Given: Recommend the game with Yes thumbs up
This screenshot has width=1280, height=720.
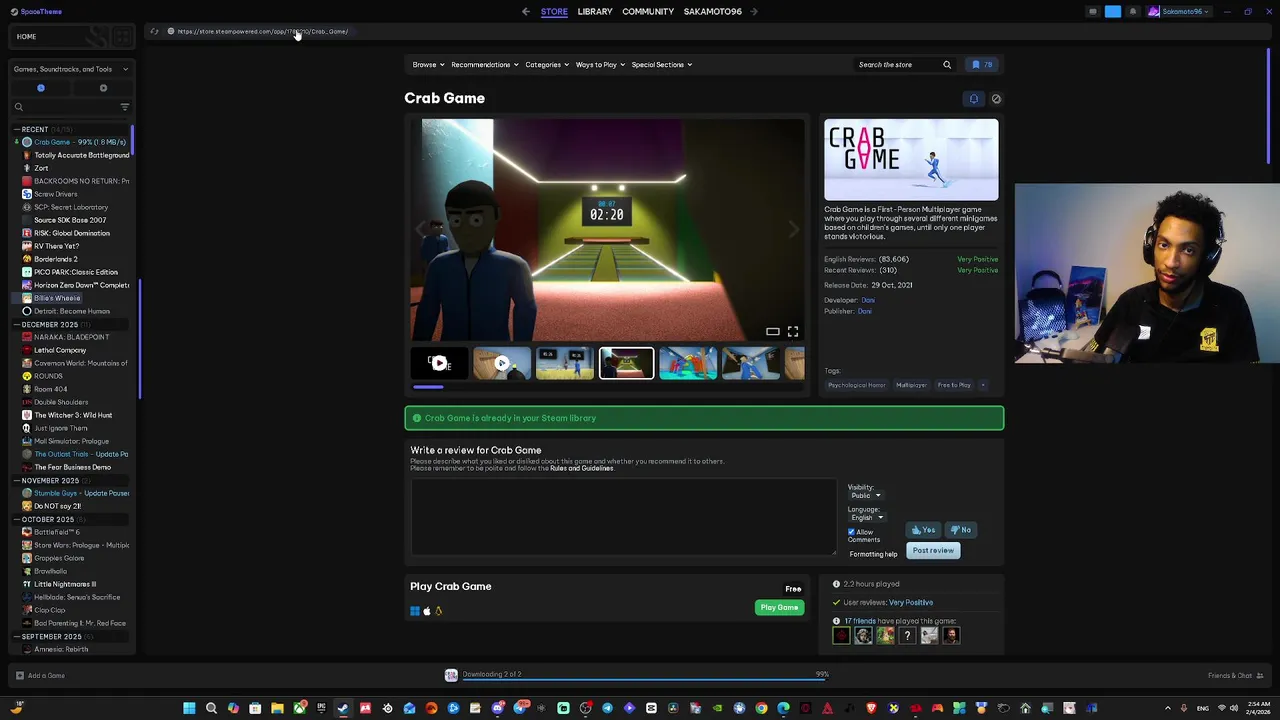Looking at the screenshot, I should (x=924, y=530).
